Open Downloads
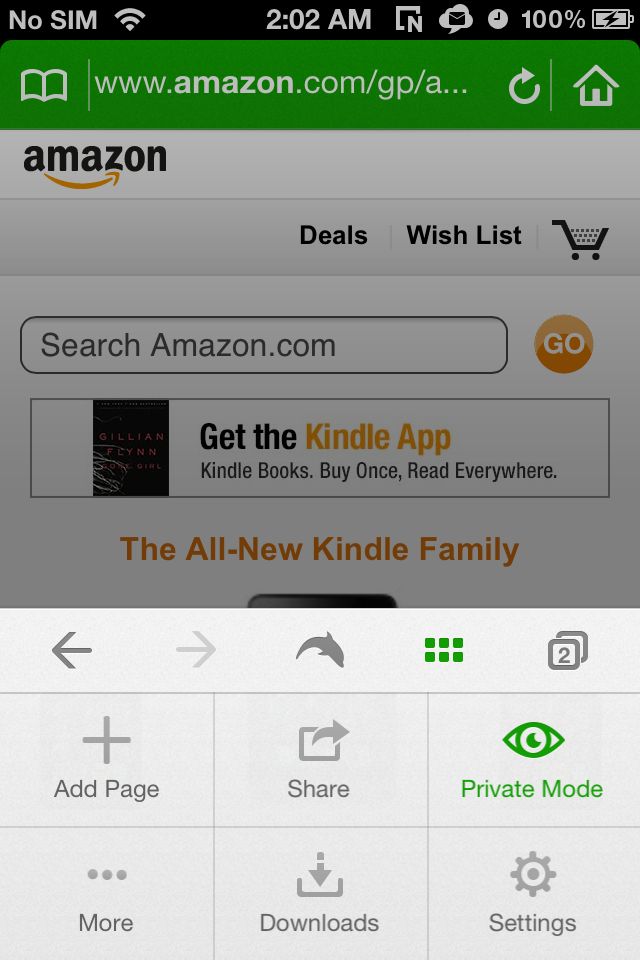 coord(320,894)
